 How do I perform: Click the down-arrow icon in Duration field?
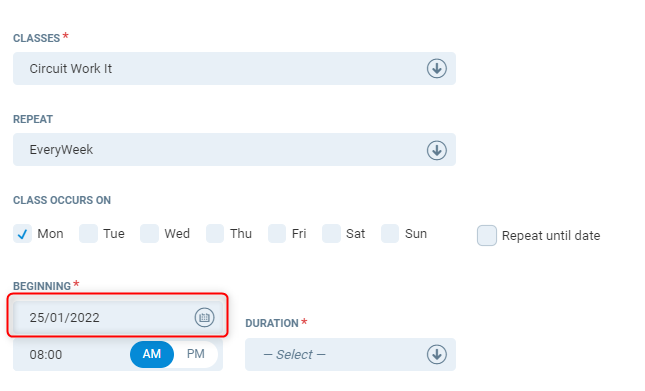pos(436,354)
